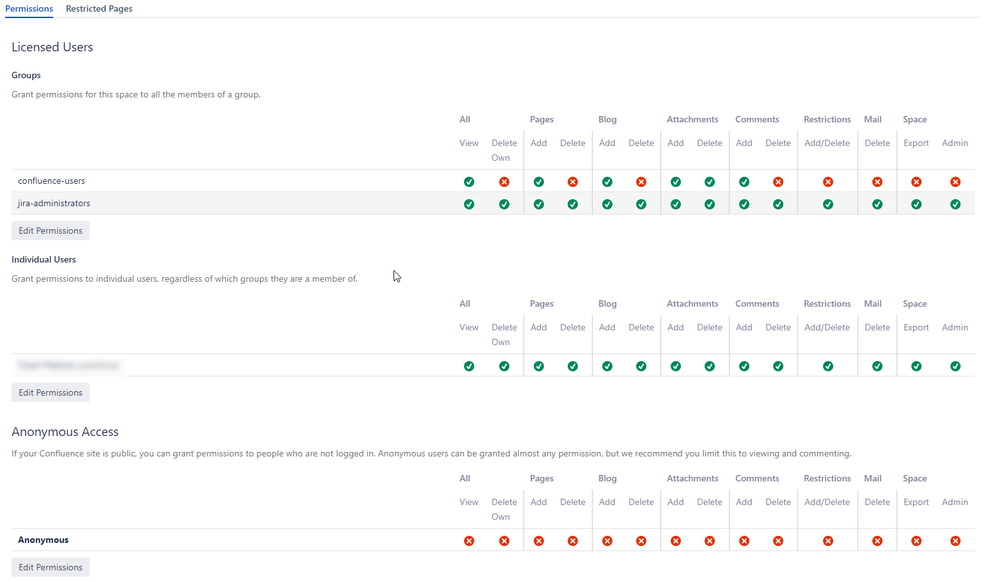Click Comments column header in Individual Users table
Image resolution: width=999 pixels, height=582 pixels.
point(757,303)
